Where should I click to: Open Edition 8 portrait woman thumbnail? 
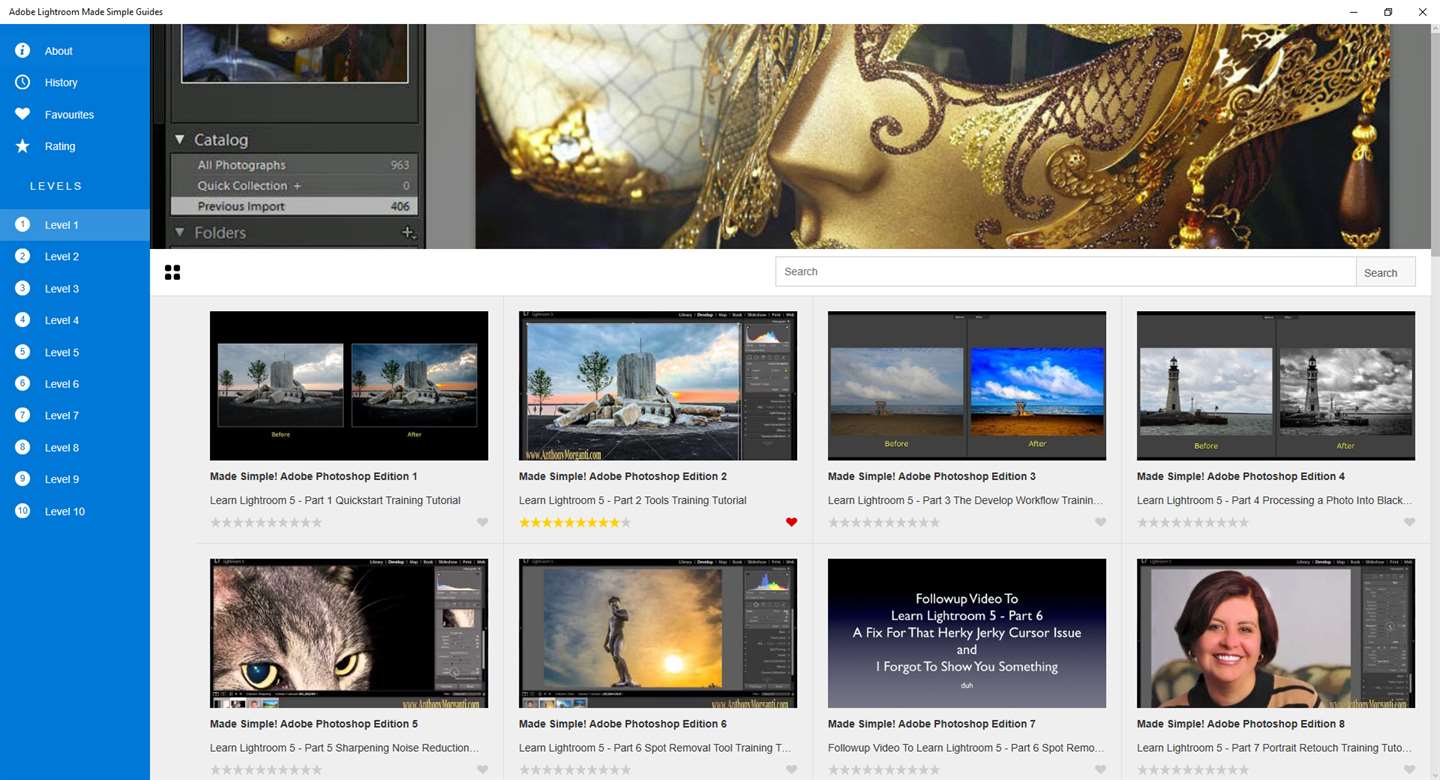[1276, 633]
